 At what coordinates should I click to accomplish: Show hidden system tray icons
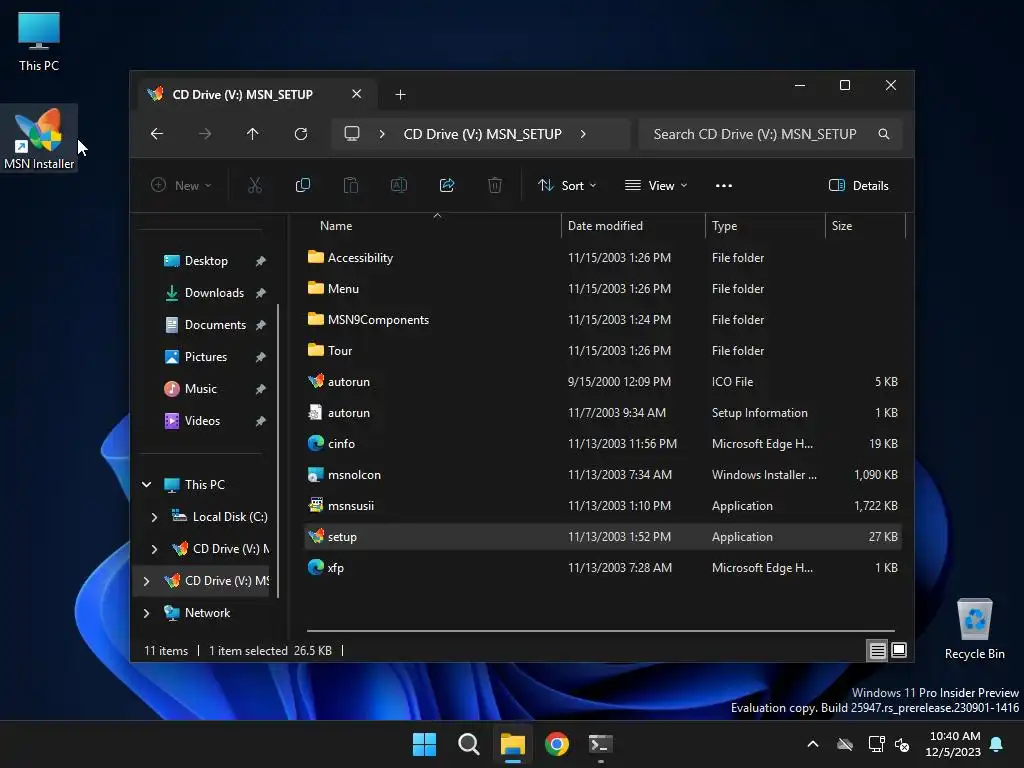[813, 744]
